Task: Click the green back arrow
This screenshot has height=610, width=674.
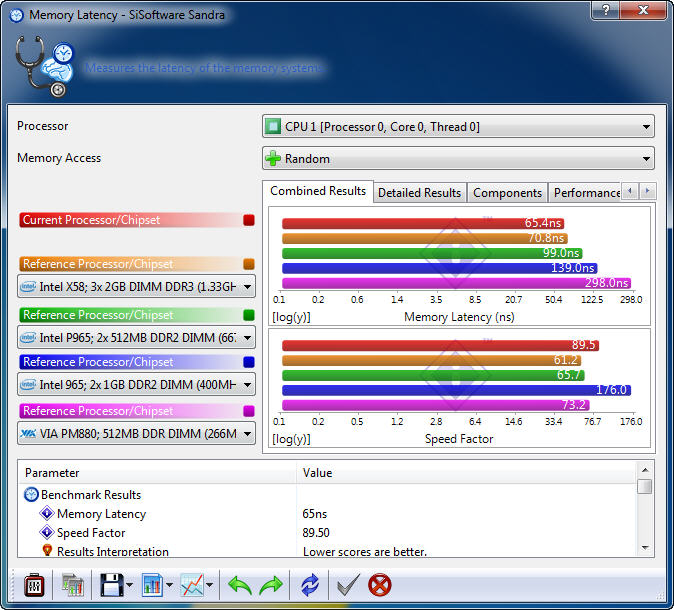Action: [x=239, y=585]
